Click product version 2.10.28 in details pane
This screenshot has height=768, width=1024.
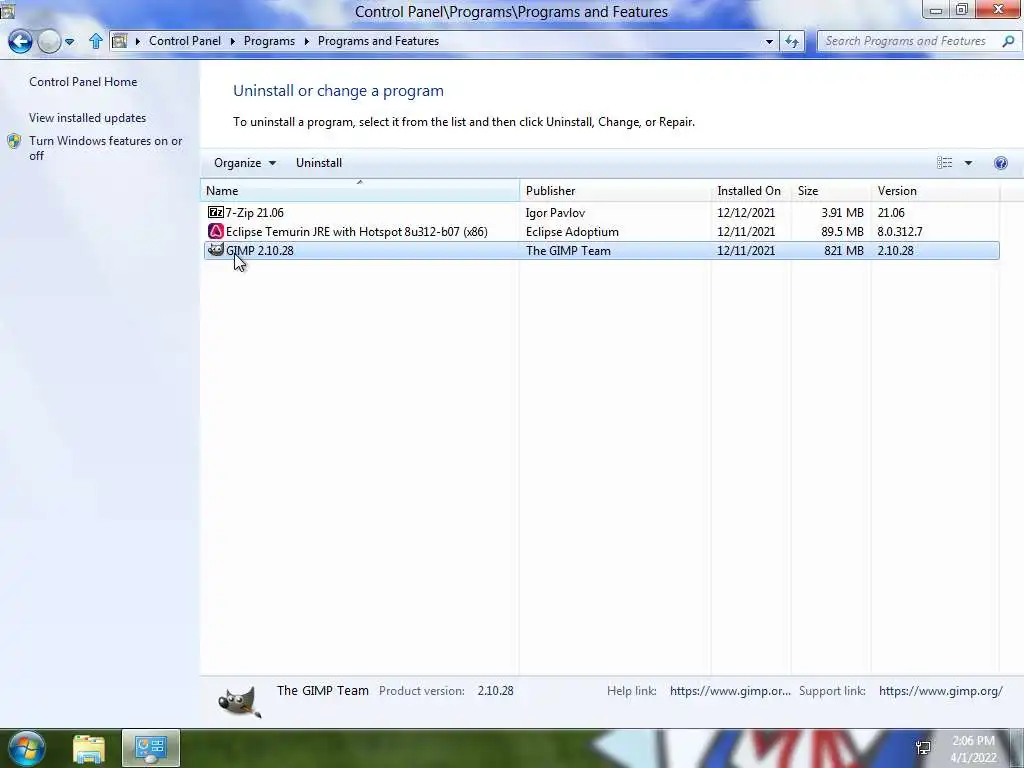(495, 690)
